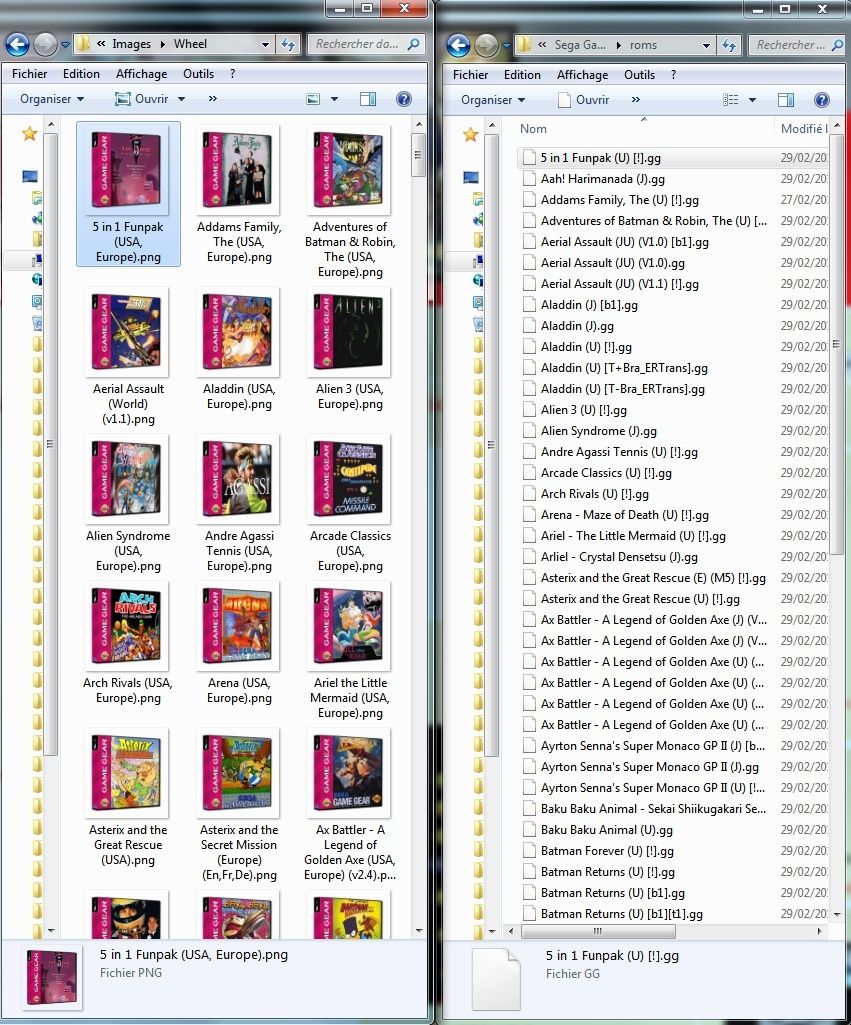The image size is (851, 1025).
Task: Open the ? help menu in roms window
Action: click(673, 75)
